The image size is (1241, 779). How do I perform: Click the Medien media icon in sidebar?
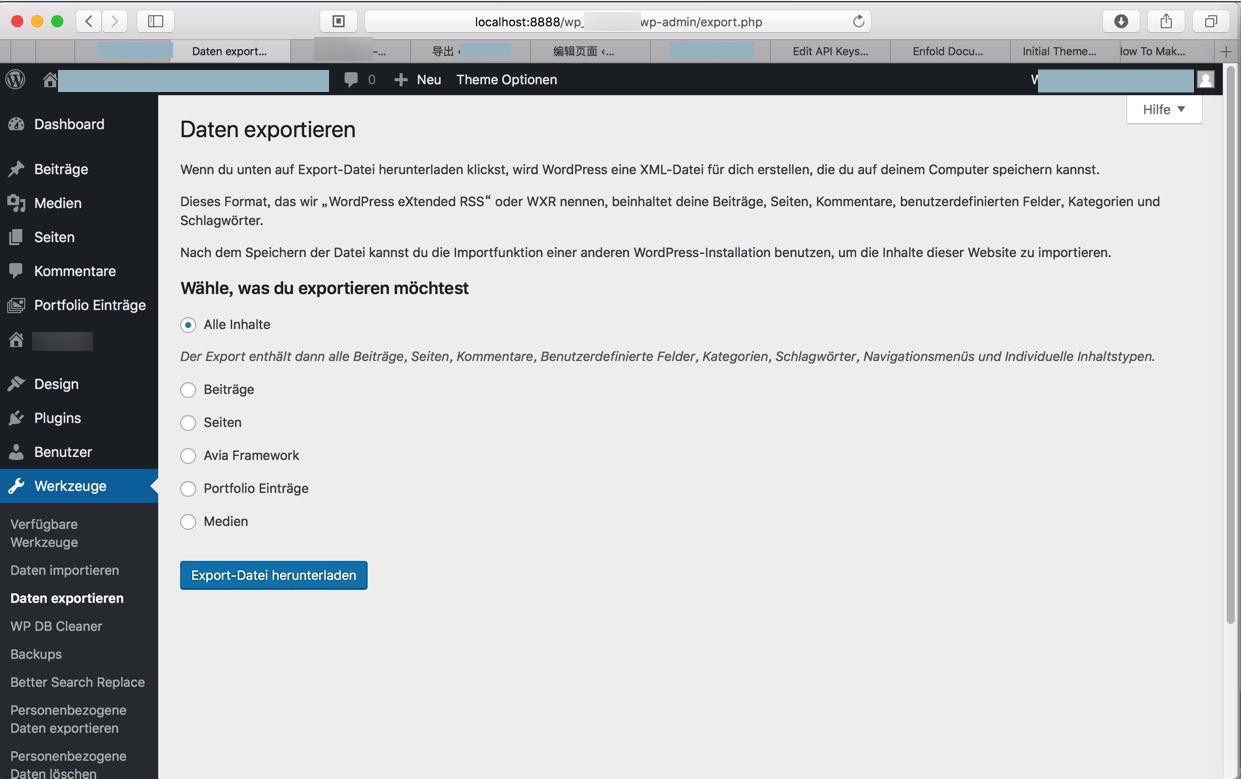pyautogui.click(x=16, y=203)
